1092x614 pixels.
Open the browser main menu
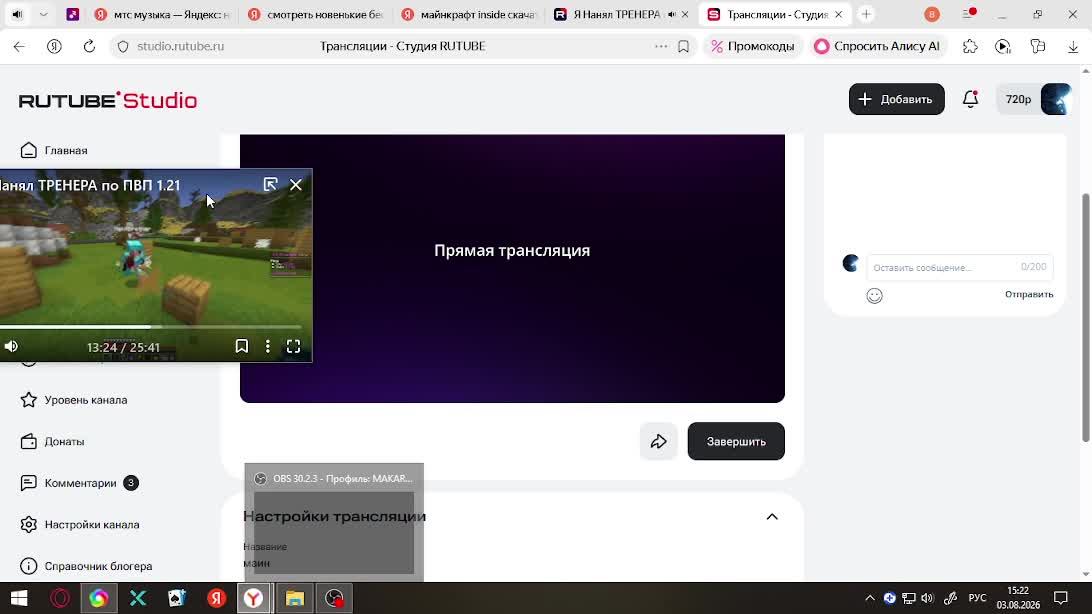(x=968, y=15)
